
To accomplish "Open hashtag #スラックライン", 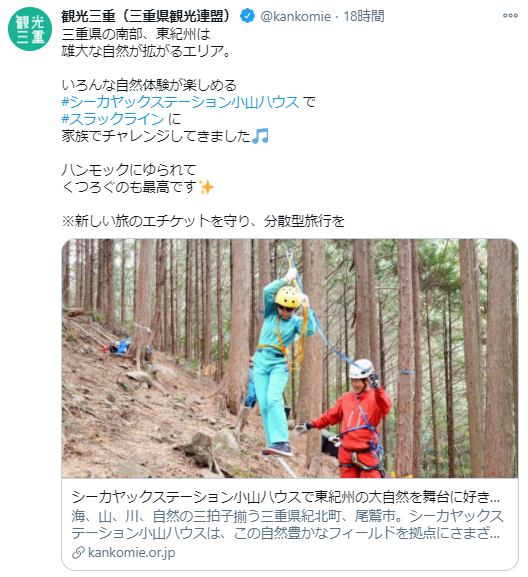I will point(113,119).
